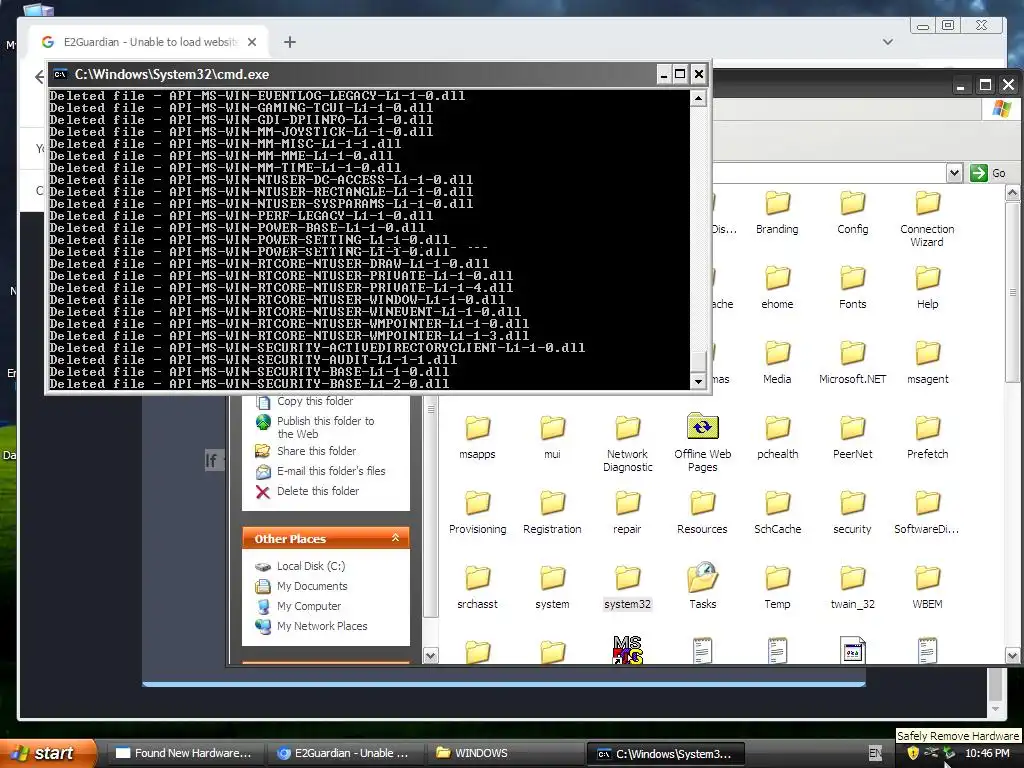Click Delete this folder link

[x=317, y=491]
